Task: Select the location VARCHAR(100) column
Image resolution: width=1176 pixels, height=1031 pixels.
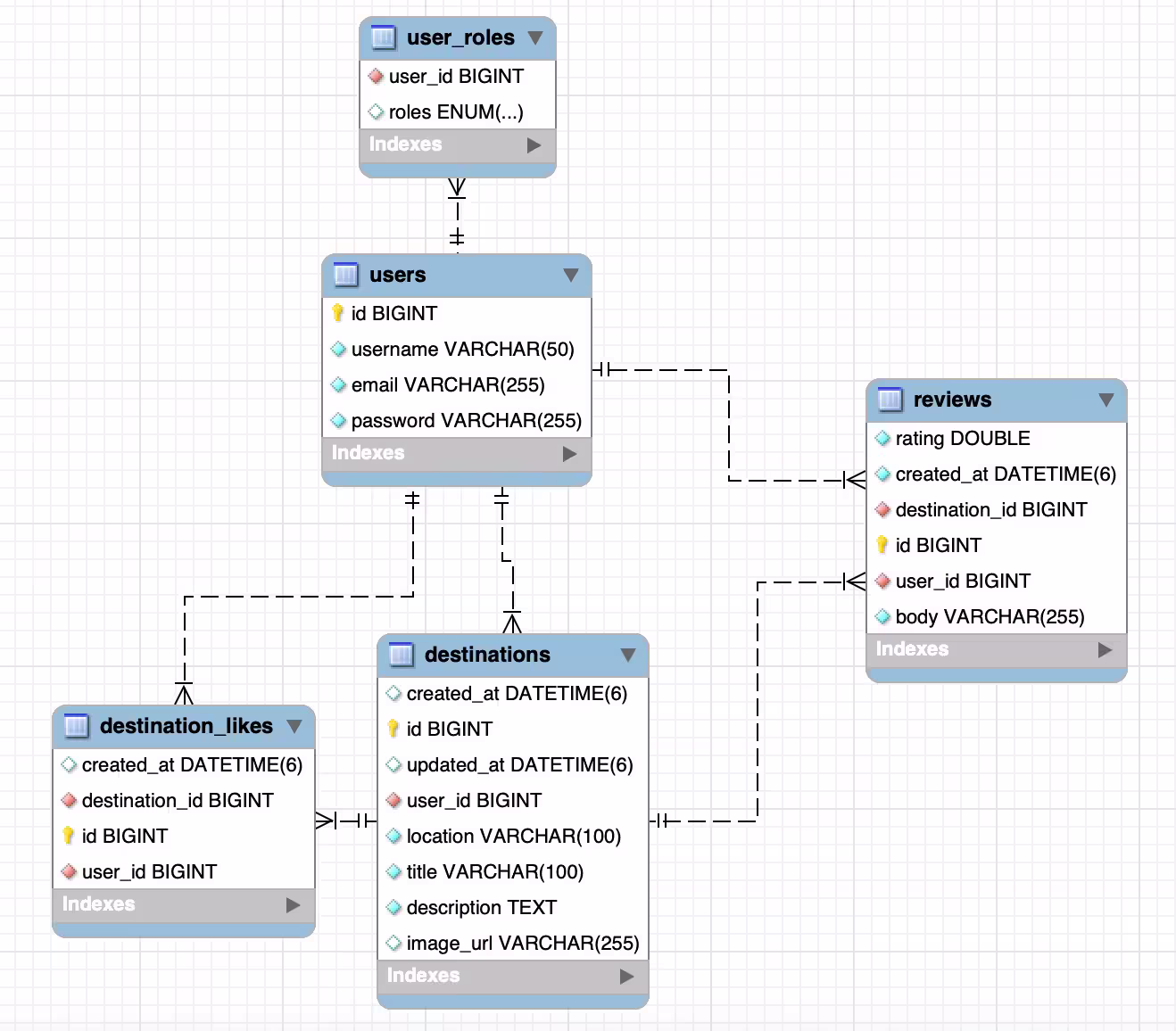Action: click(x=513, y=836)
